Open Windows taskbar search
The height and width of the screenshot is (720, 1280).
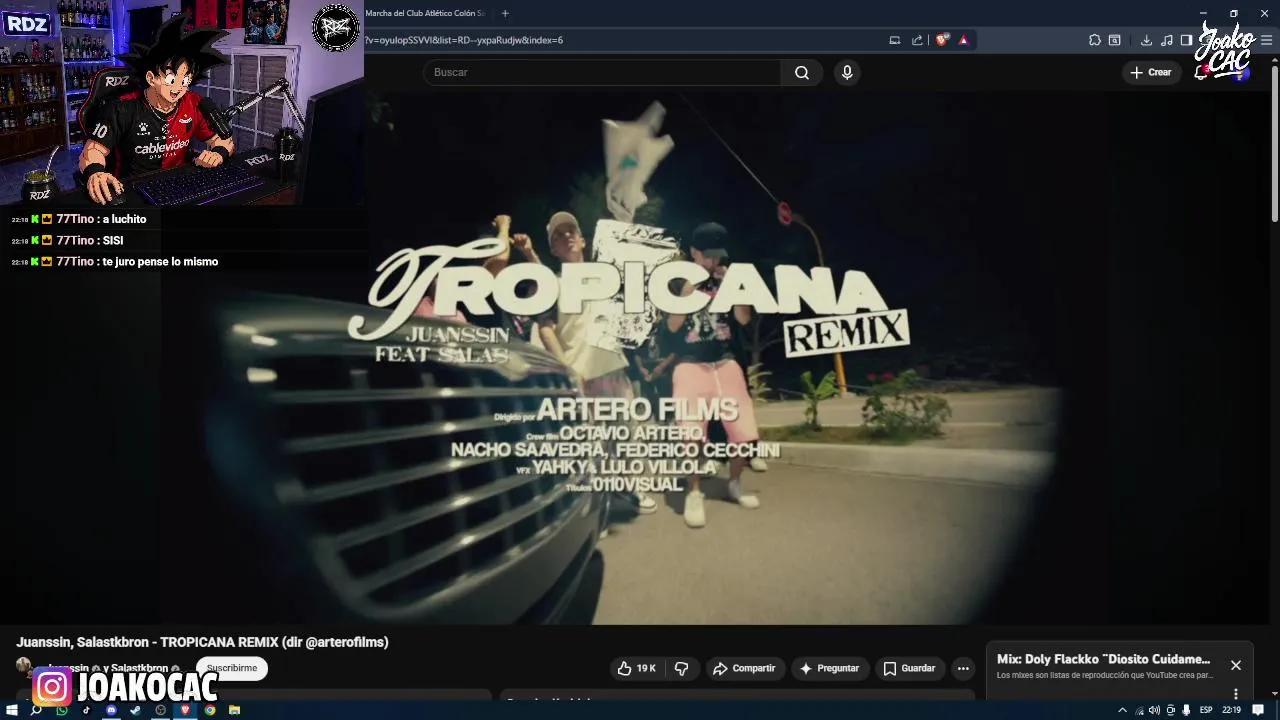pyautogui.click(x=37, y=710)
